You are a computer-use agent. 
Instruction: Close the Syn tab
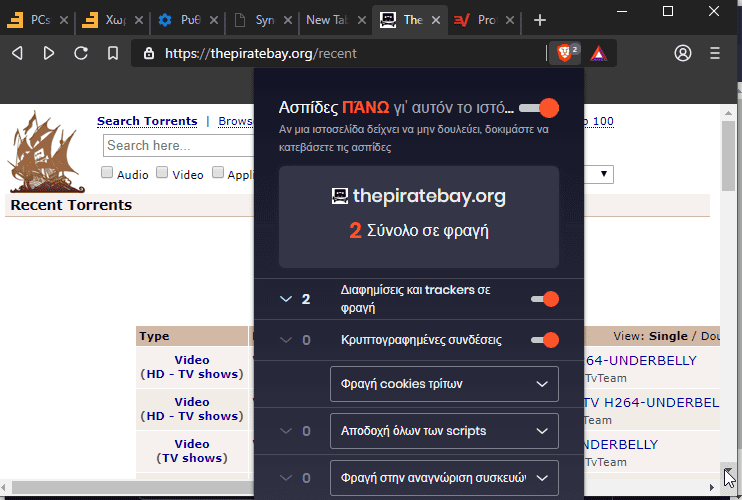pos(288,20)
